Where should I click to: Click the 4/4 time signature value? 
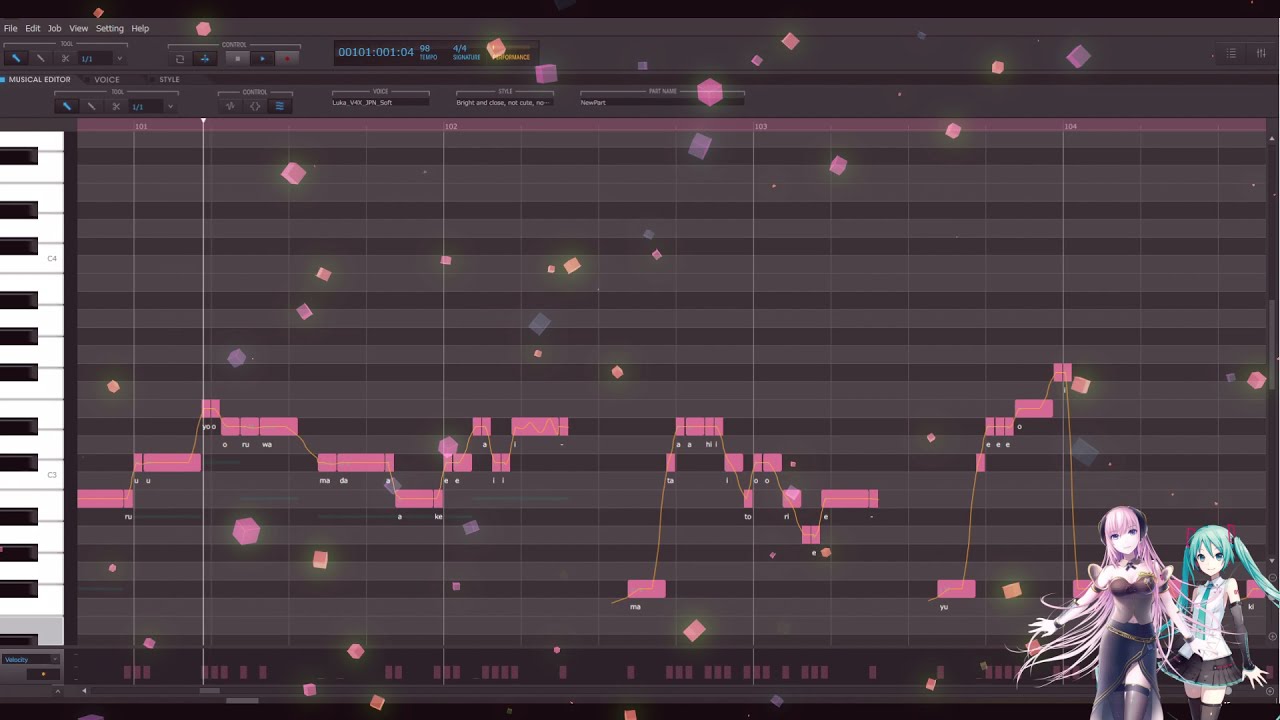460,48
